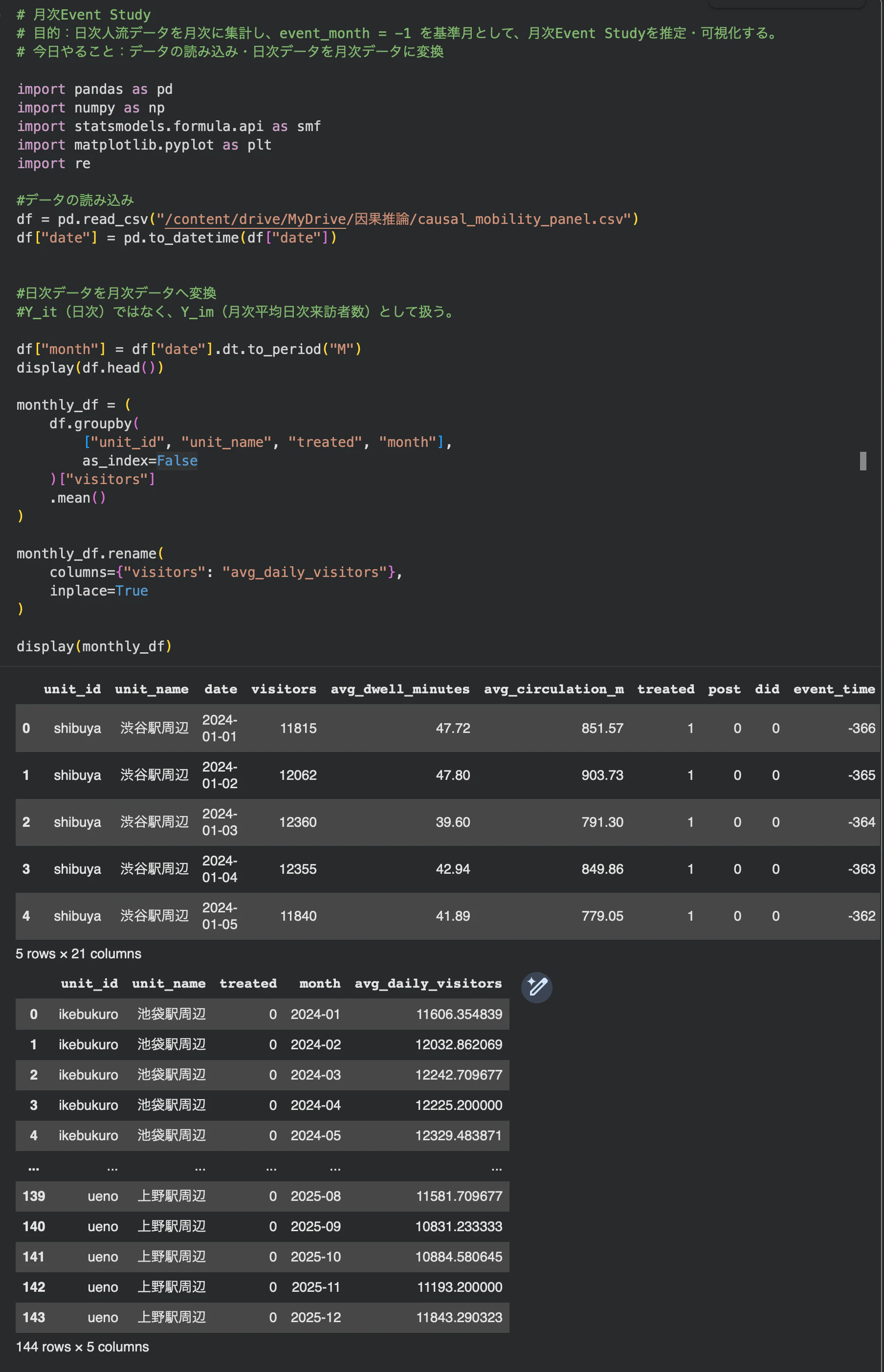
Task: Click the visitors value '12062'
Action: pos(297,775)
